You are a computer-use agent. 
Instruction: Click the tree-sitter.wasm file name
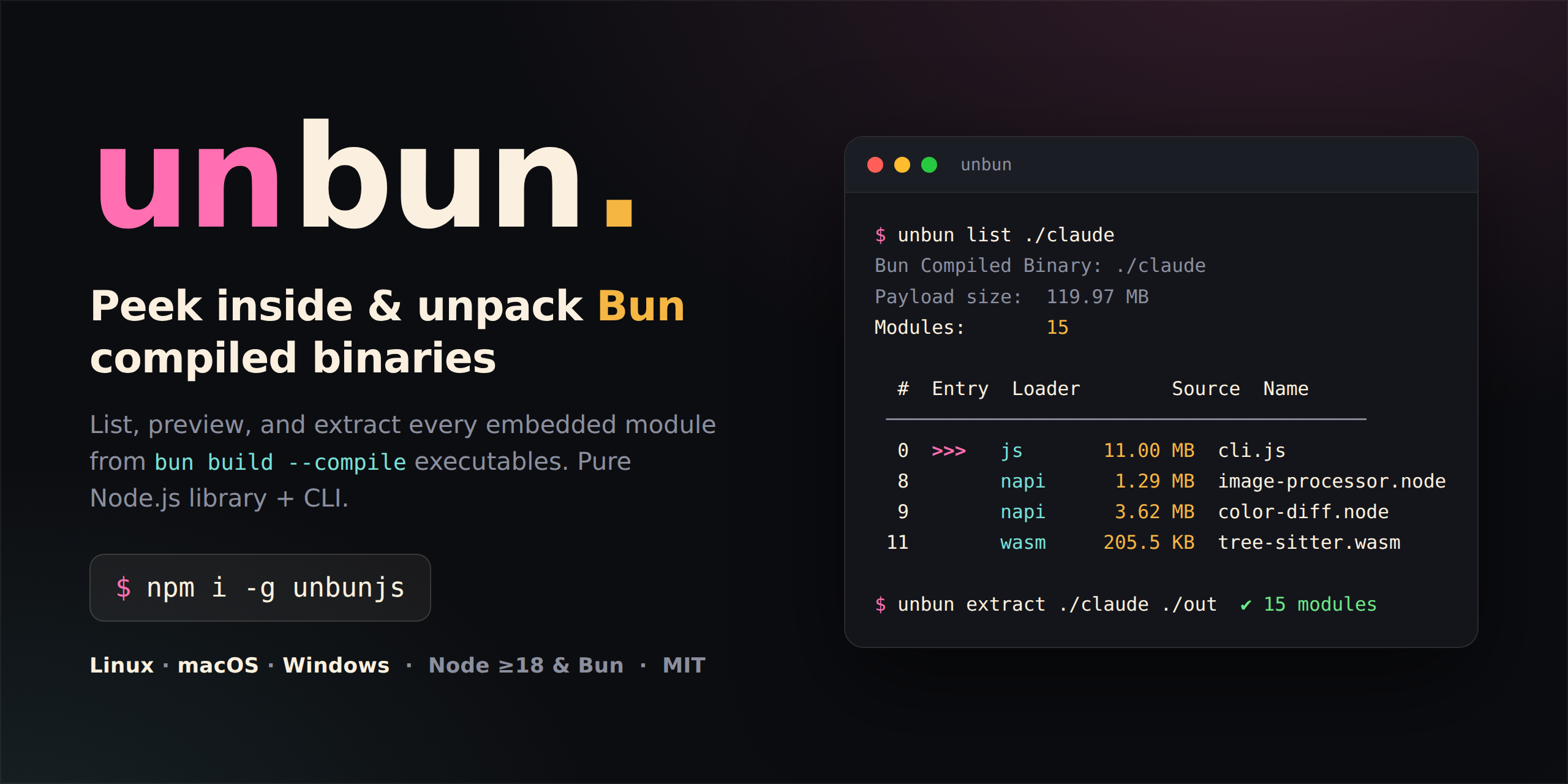(1309, 543)
